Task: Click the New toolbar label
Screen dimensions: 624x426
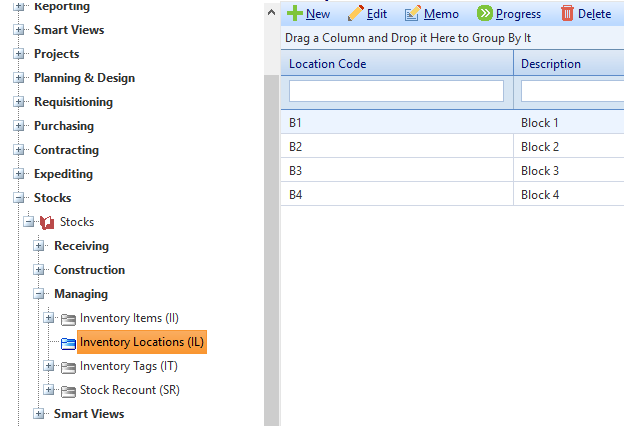Action: [x=318, y=14]
